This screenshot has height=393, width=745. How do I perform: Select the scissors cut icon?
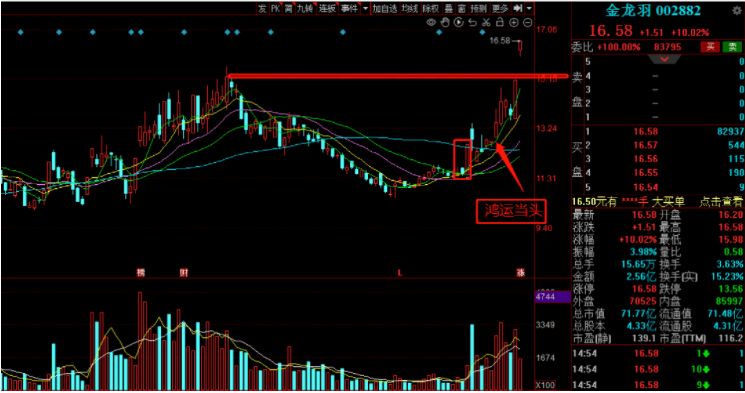point(486,22)
